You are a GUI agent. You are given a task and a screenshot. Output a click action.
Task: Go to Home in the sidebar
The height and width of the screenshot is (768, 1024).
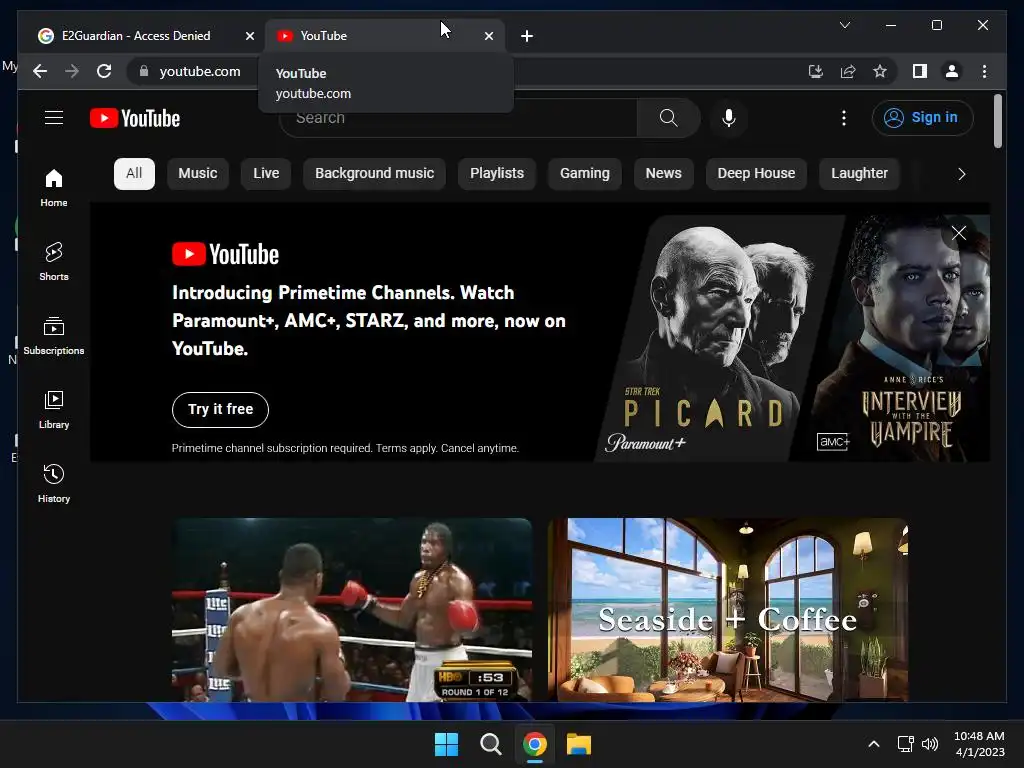[x=54, y=187]
